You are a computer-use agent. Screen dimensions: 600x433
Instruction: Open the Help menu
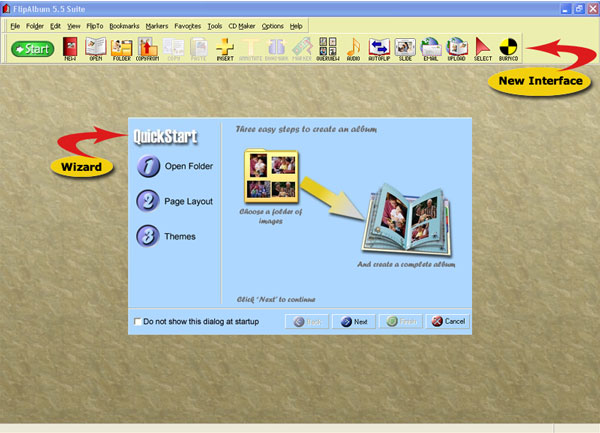[296, 26]
